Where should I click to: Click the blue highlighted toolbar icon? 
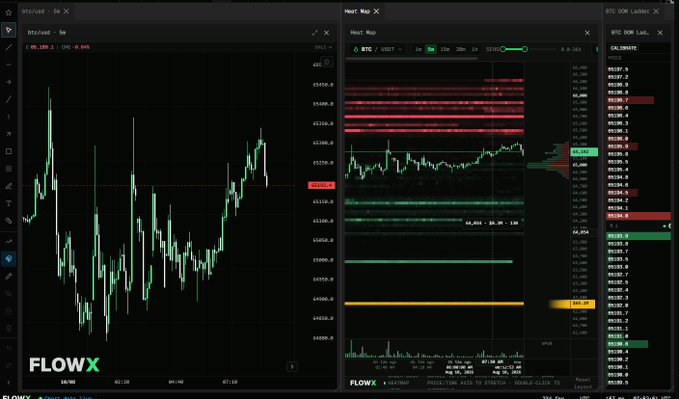9,259
